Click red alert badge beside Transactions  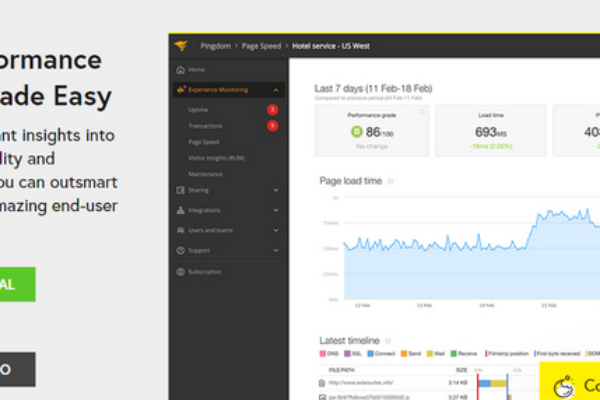point(272,126)
